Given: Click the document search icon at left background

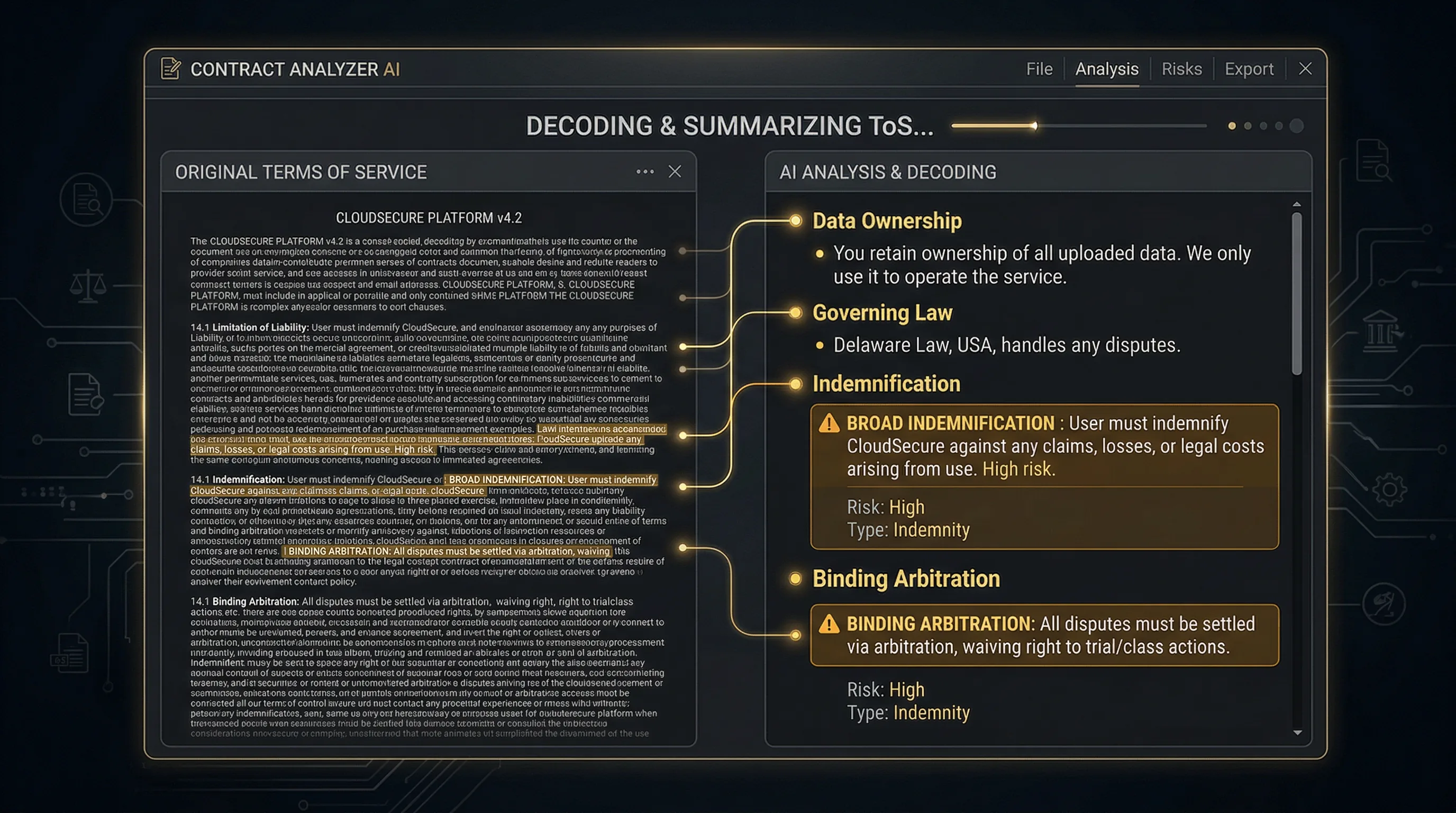Looking at the screenshot, I should [x=86, y=199].
